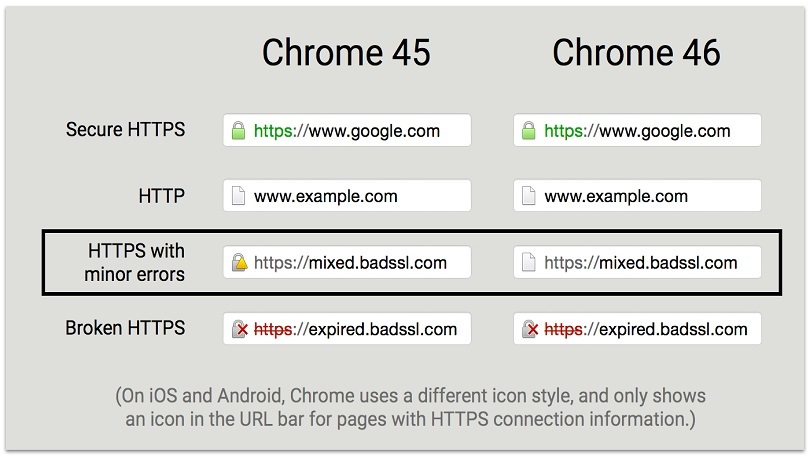
Task: Click Chrome 45 www.example.com URL text
Action: pos(325,197)
